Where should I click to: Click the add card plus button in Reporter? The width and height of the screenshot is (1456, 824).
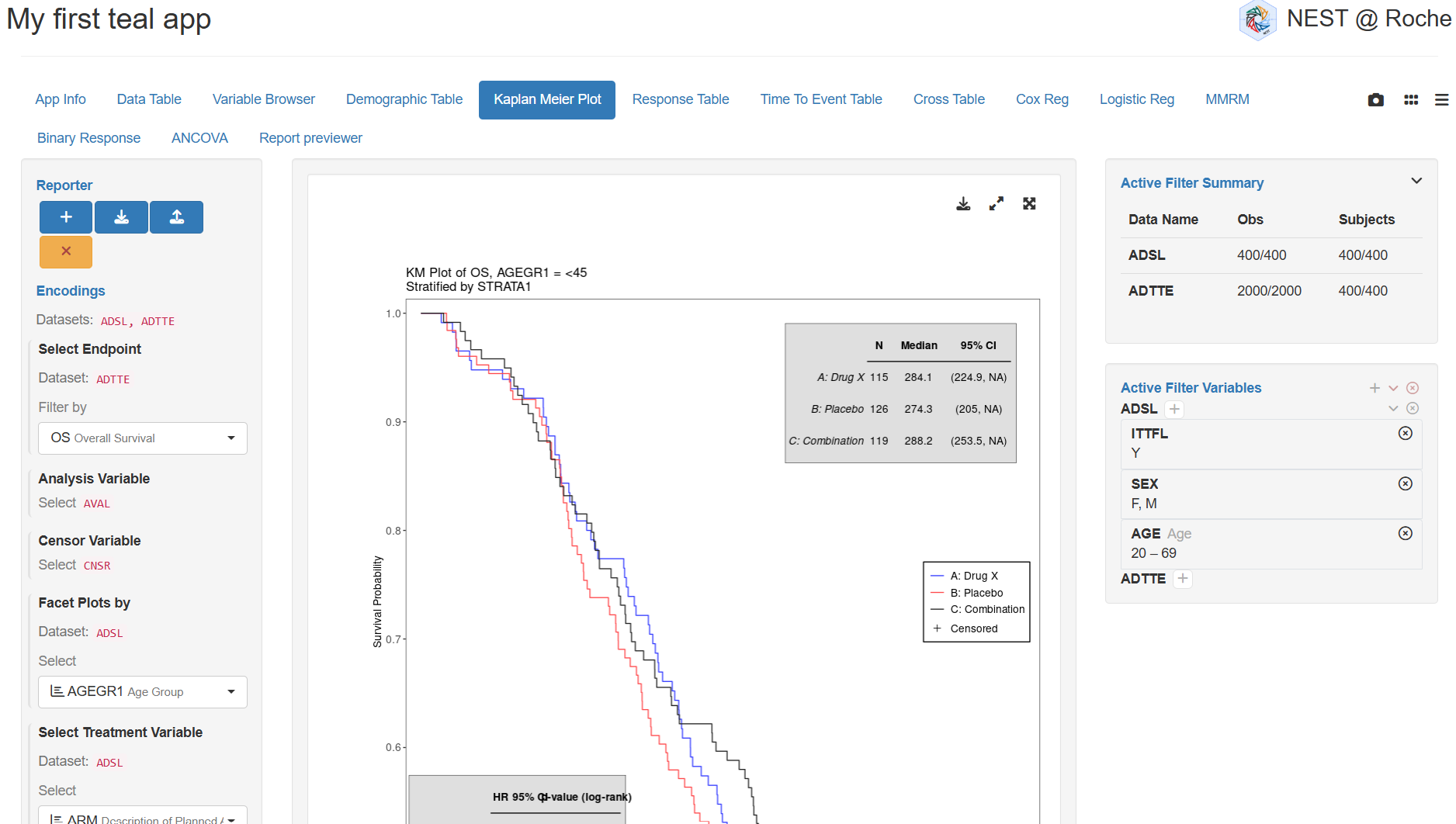pos(66,217)
